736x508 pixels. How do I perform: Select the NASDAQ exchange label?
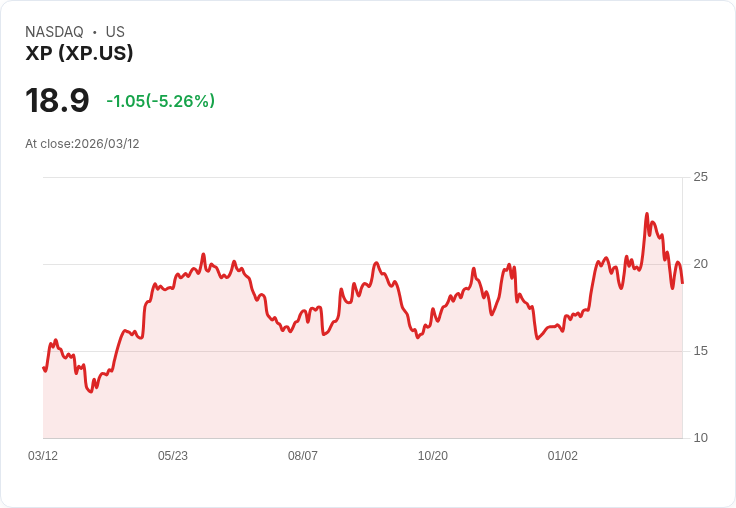54,32
